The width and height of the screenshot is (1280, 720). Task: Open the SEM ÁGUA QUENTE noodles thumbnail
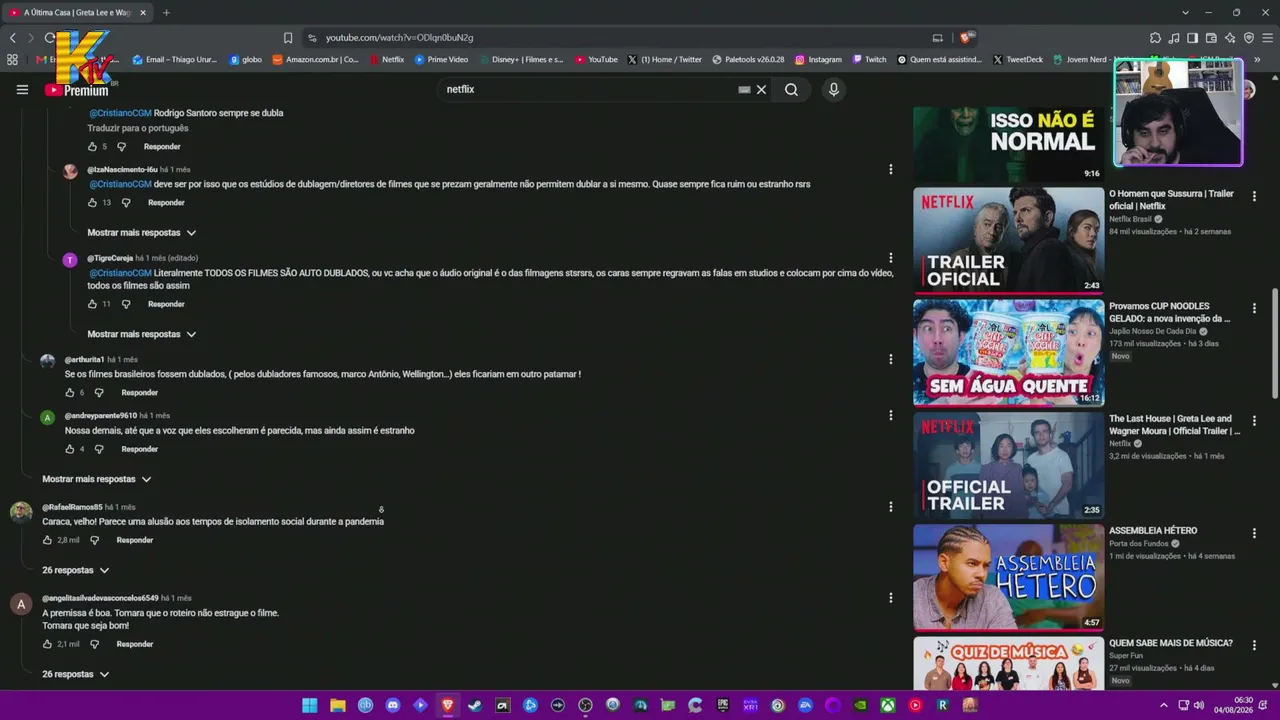coord(1008,352)
